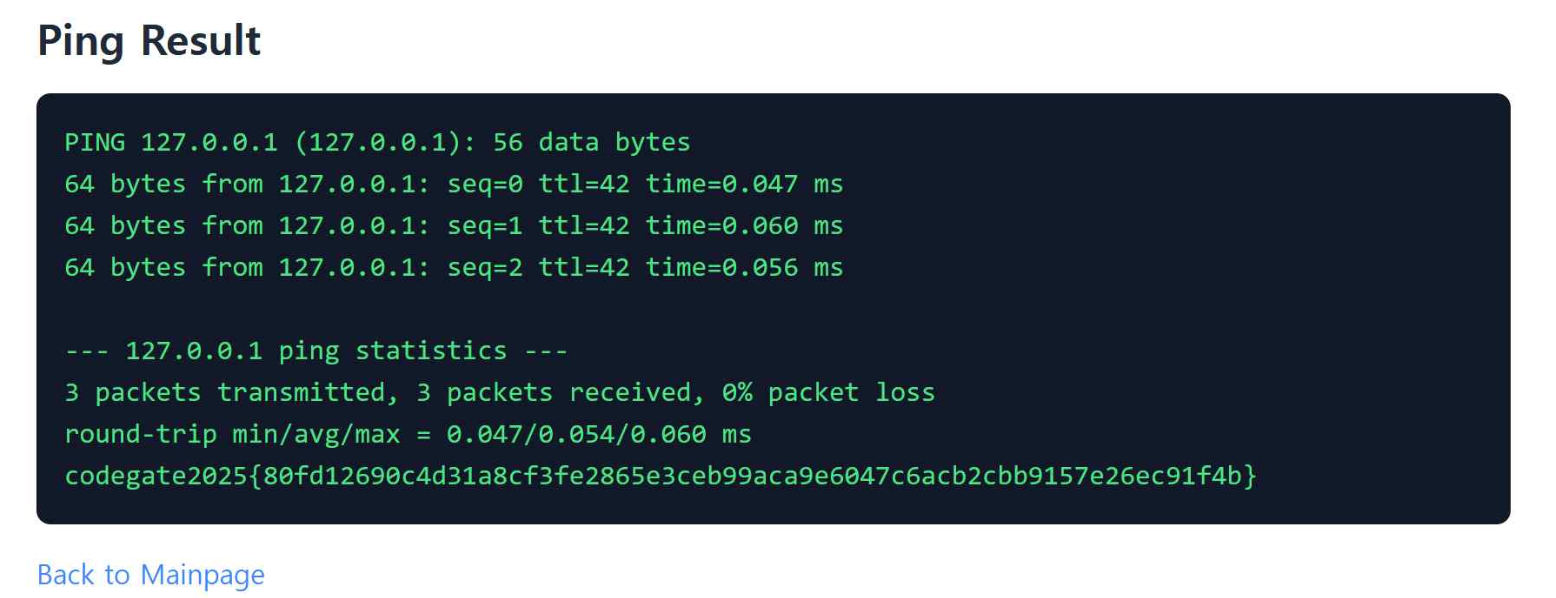This screenshot has height=598, width=1556.
Task: Click the 0.047/0.054/0.060 ms values
Action: click(599, 435)
